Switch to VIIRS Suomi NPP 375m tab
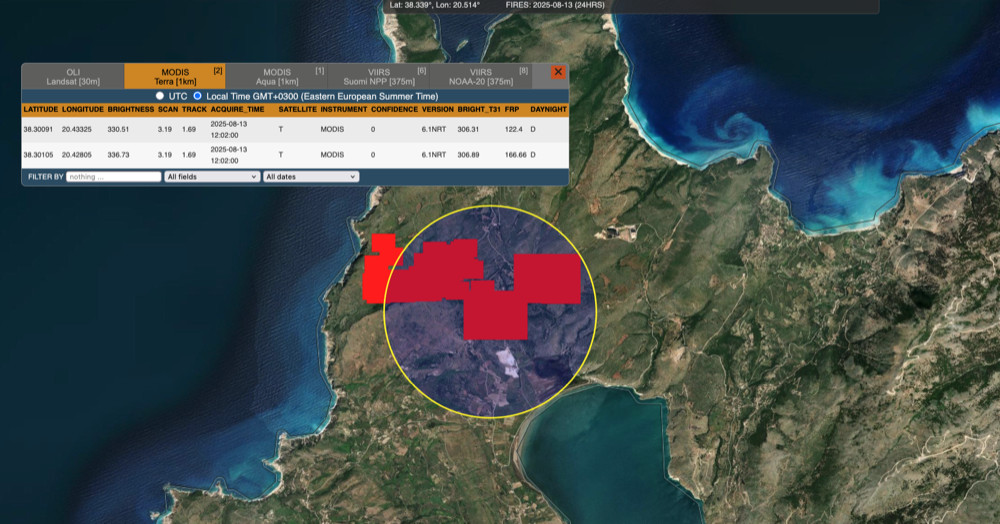 tap(379, 76)
